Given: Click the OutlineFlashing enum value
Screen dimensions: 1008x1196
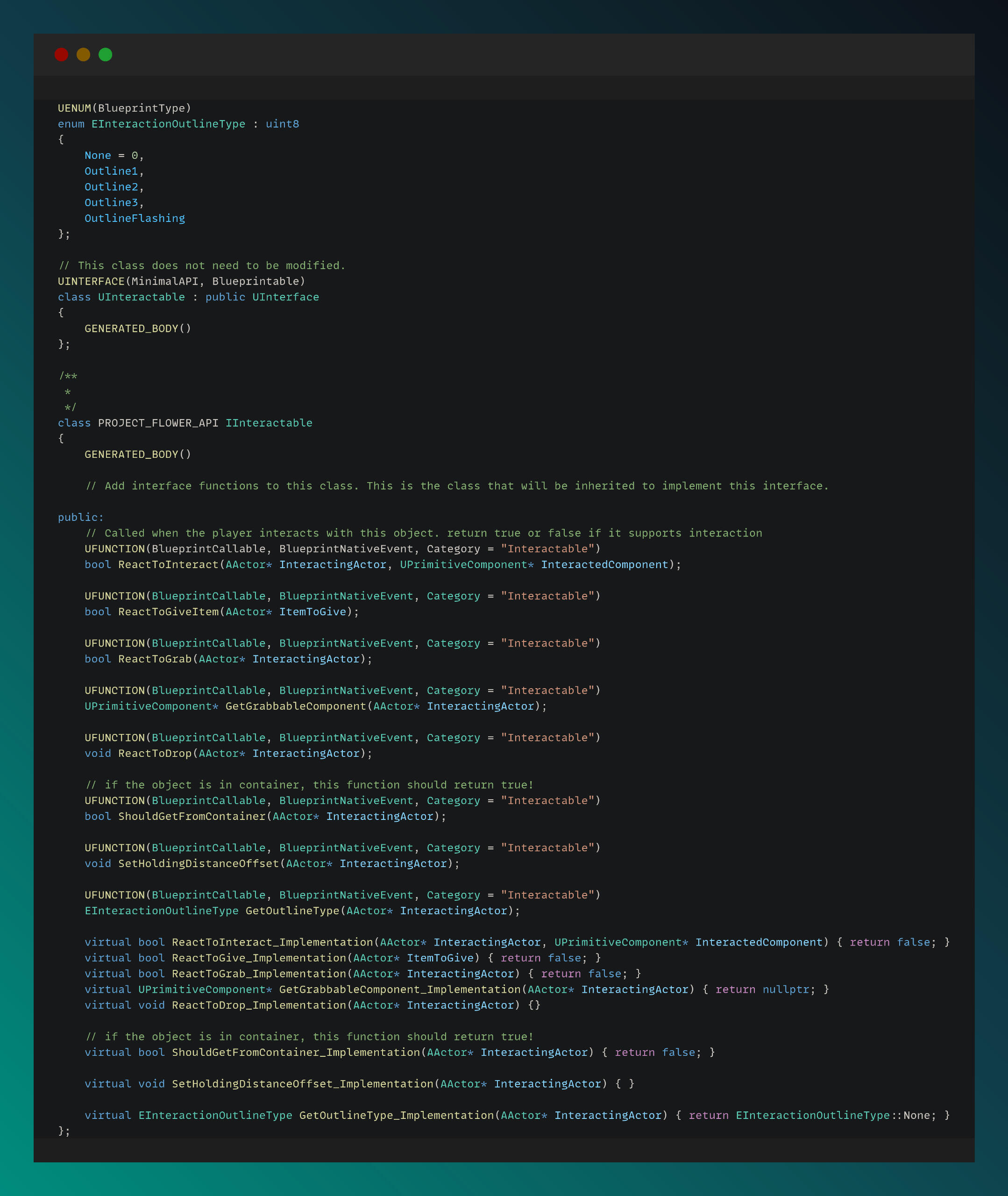Looking at the screenshot, I should (x=135, y=218).
